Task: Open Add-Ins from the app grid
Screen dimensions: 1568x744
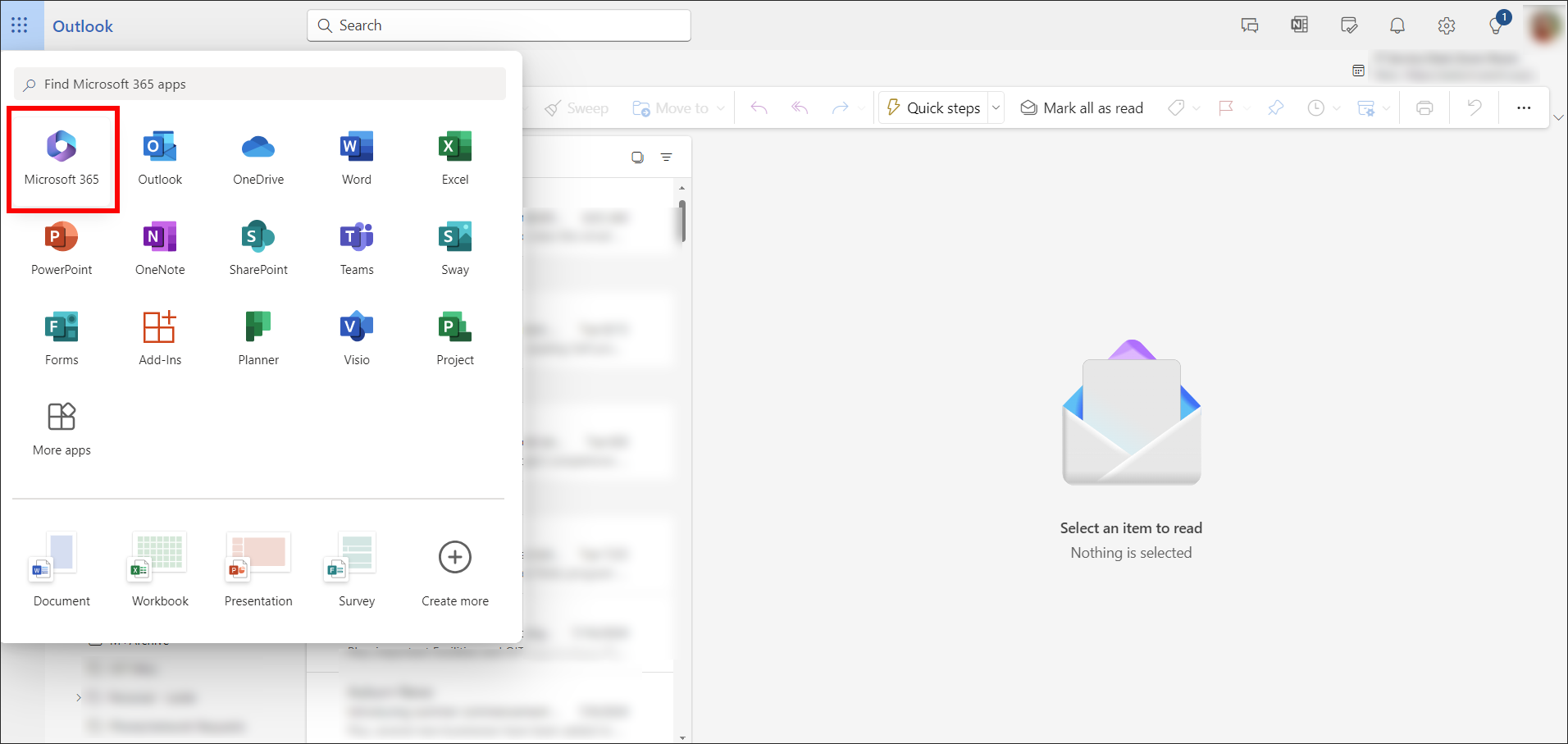Action: point(160,339)
